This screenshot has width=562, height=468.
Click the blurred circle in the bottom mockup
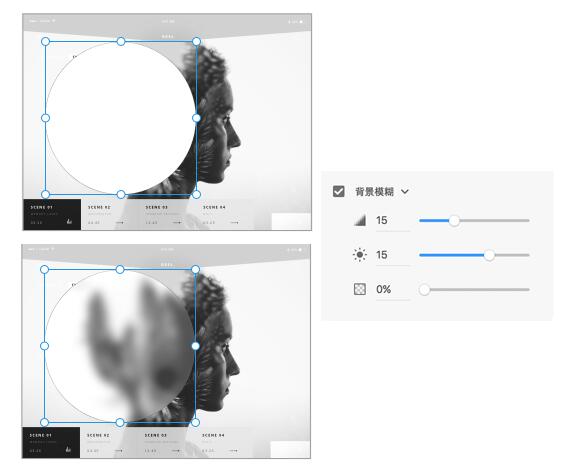(120, 346)
